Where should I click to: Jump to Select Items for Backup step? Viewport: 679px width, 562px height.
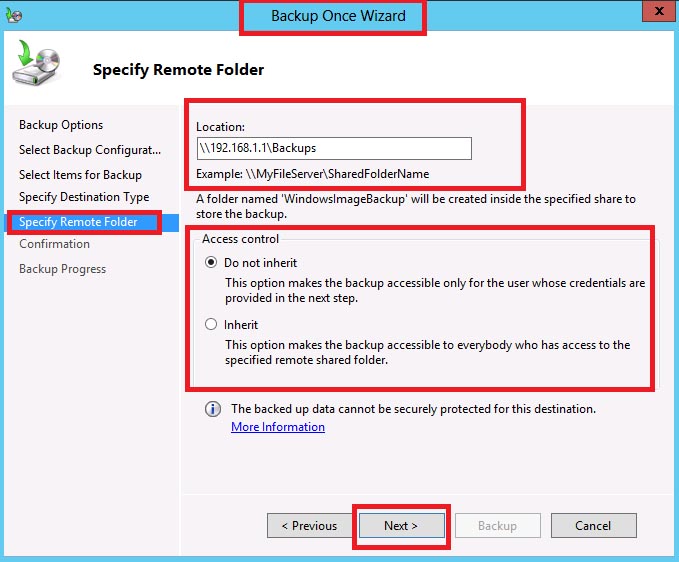(80, 175)
